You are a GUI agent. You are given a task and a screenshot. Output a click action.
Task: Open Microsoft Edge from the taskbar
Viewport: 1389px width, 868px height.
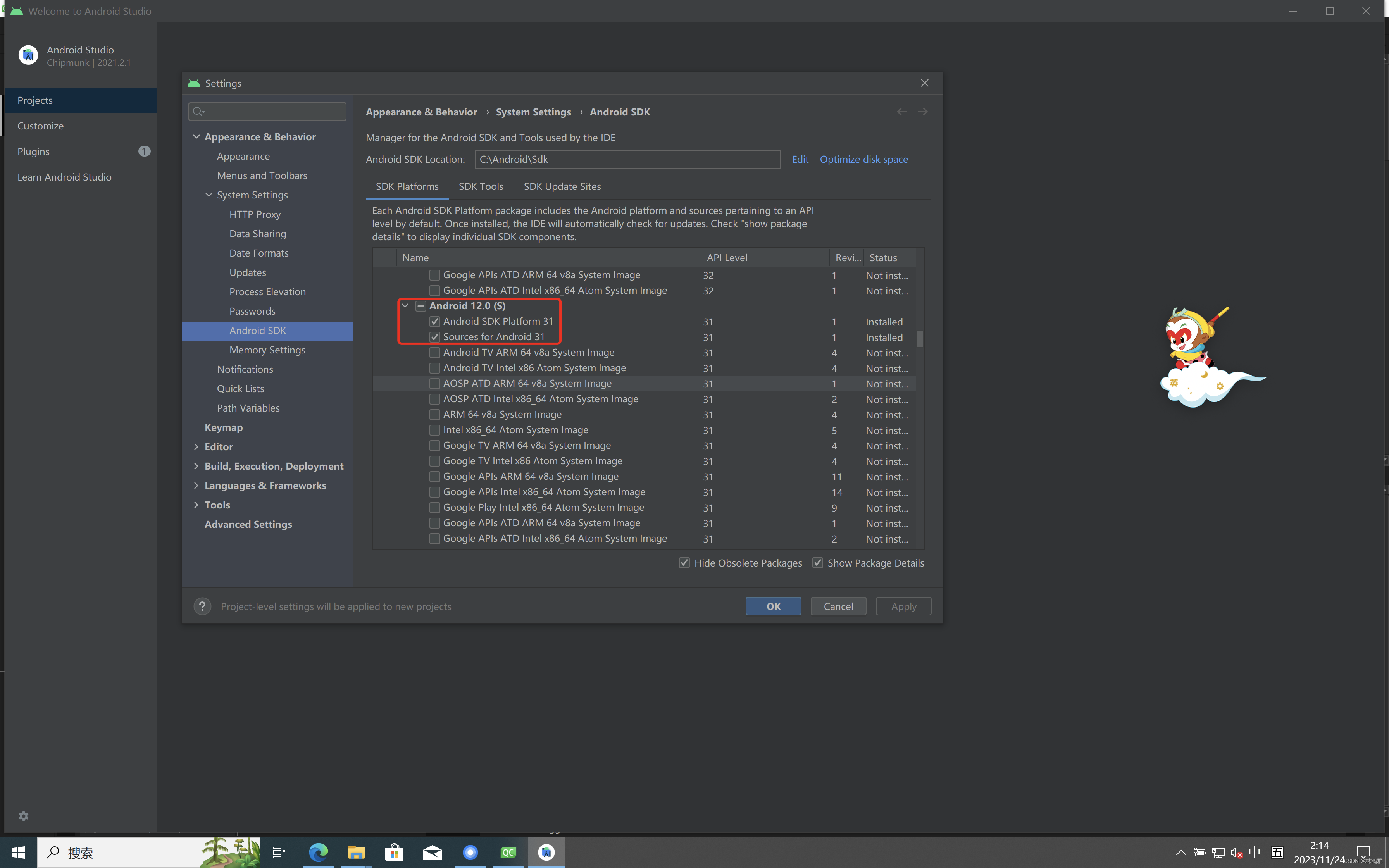(x=318, y=852)
